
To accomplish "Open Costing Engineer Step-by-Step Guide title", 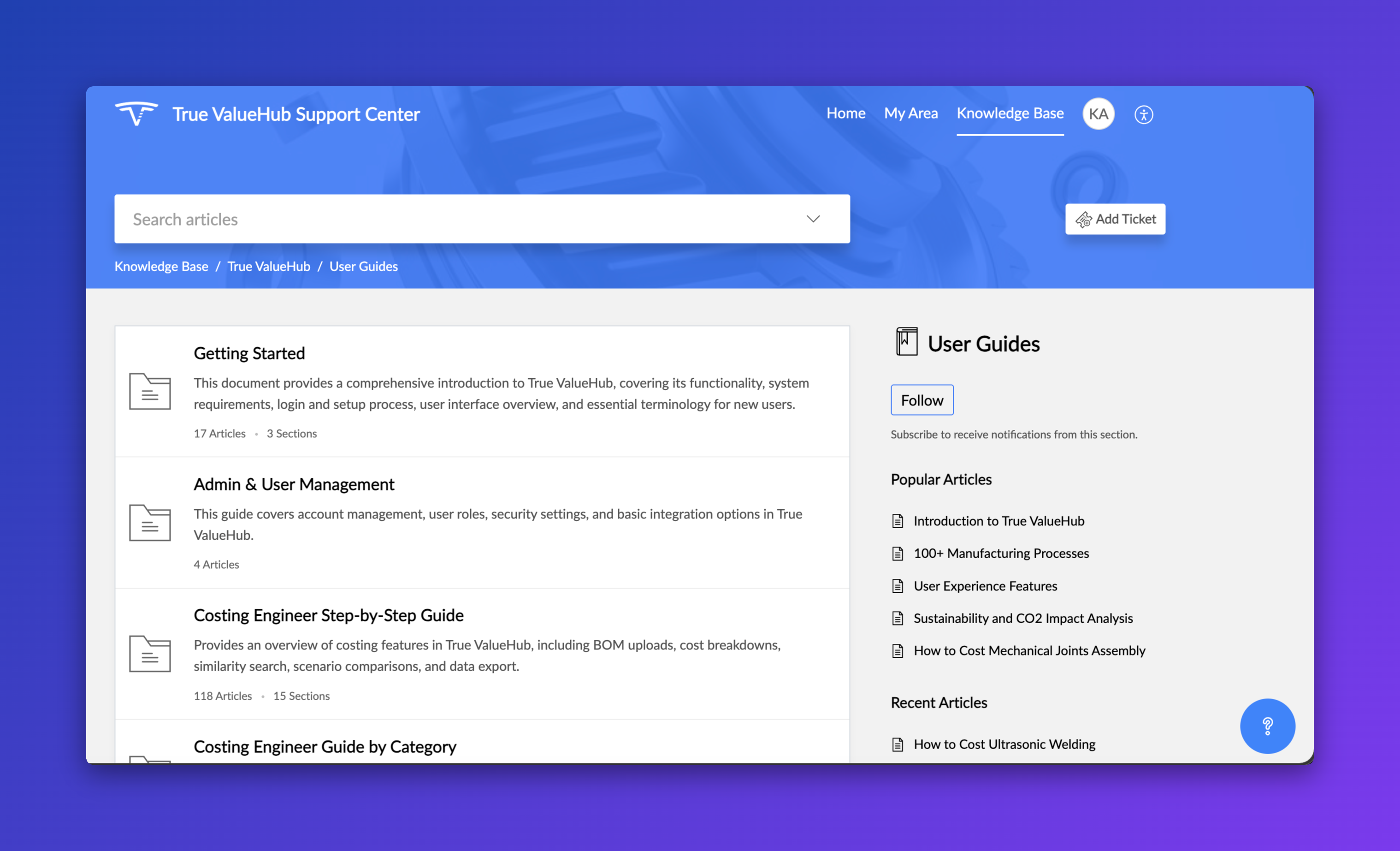I will point(328,615).
